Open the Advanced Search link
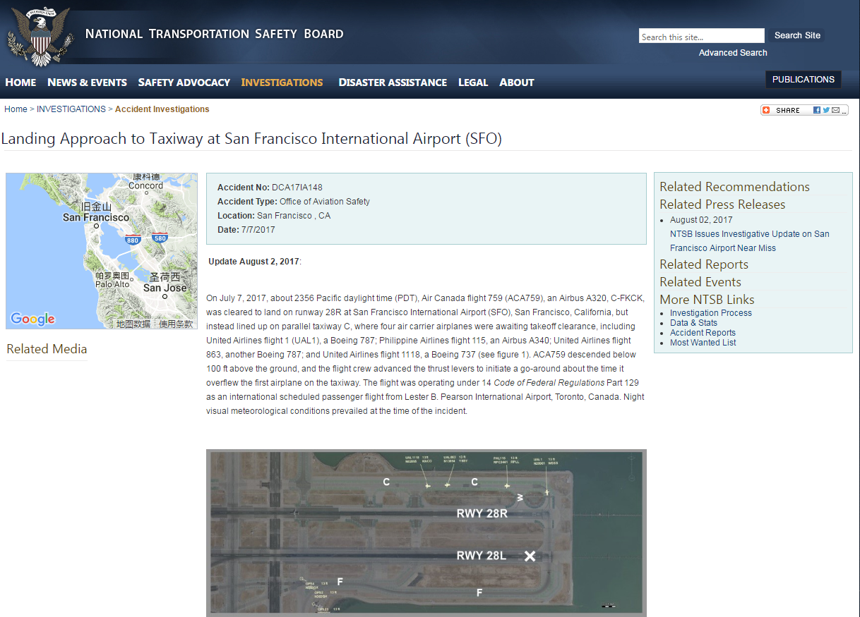This screenshot has height=617, width=860. [x=733, y=53]
